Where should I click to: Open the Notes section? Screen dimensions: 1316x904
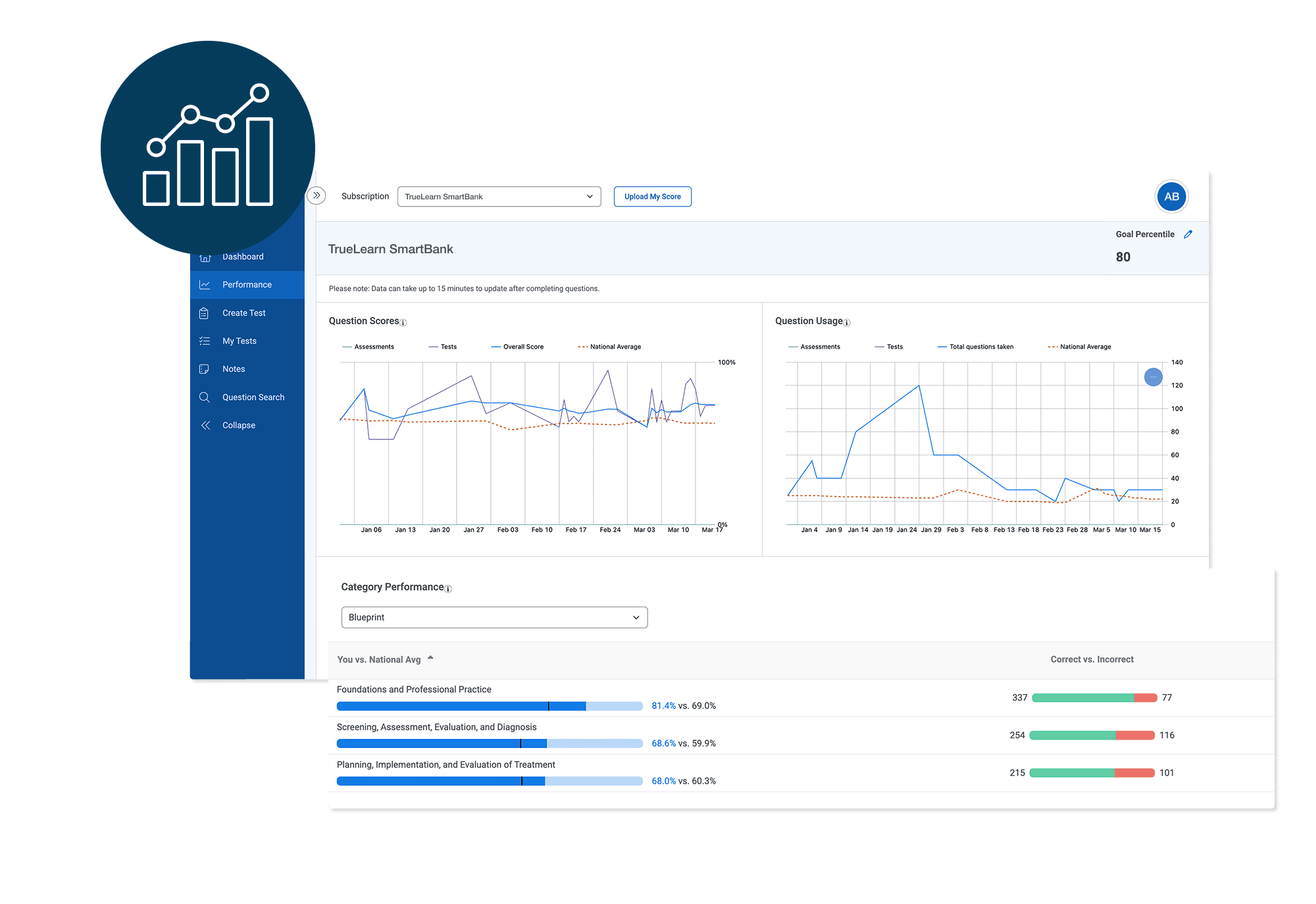[234, 369]
